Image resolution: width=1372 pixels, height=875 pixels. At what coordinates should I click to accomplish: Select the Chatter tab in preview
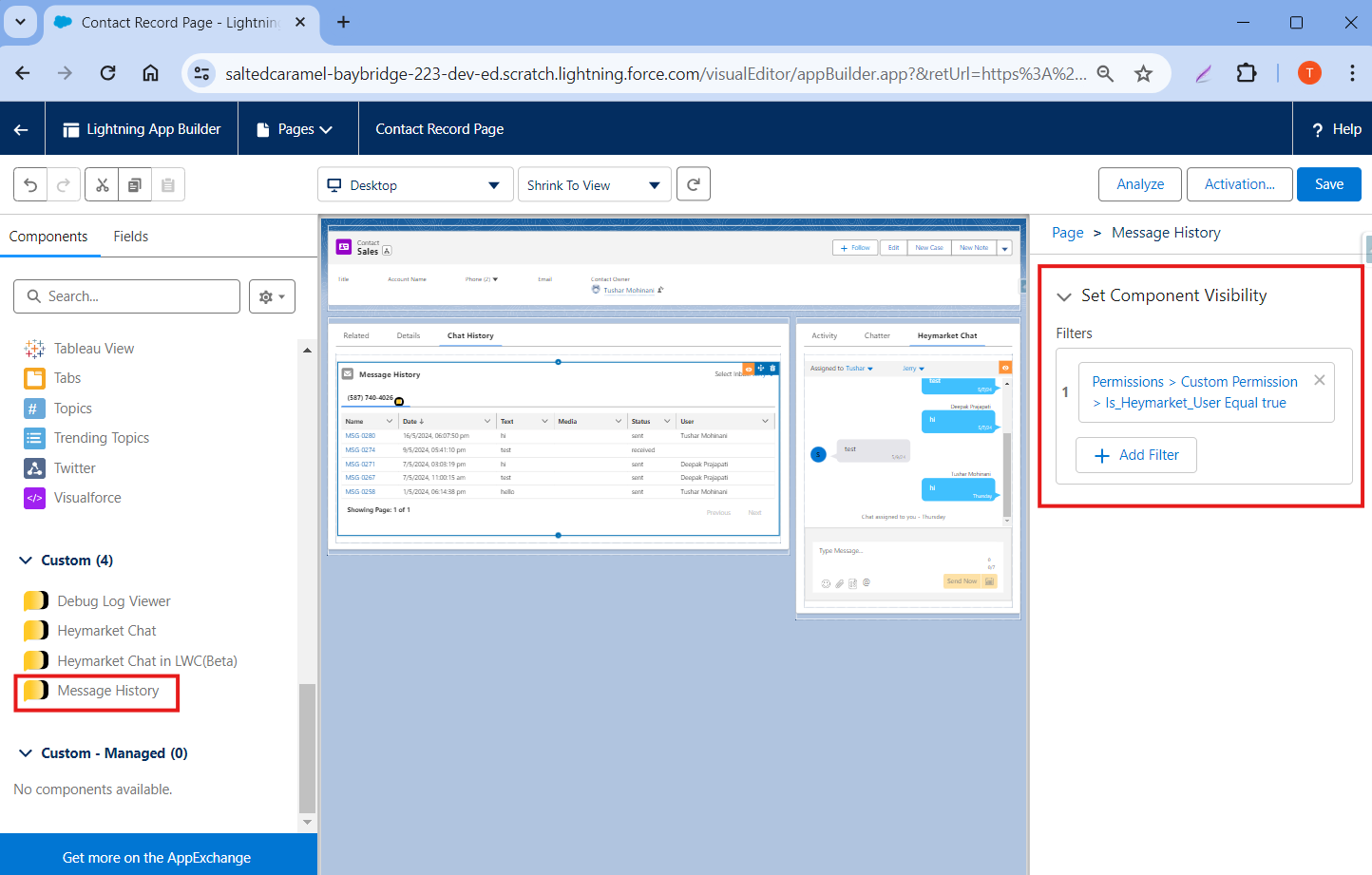tap(877, 335)
